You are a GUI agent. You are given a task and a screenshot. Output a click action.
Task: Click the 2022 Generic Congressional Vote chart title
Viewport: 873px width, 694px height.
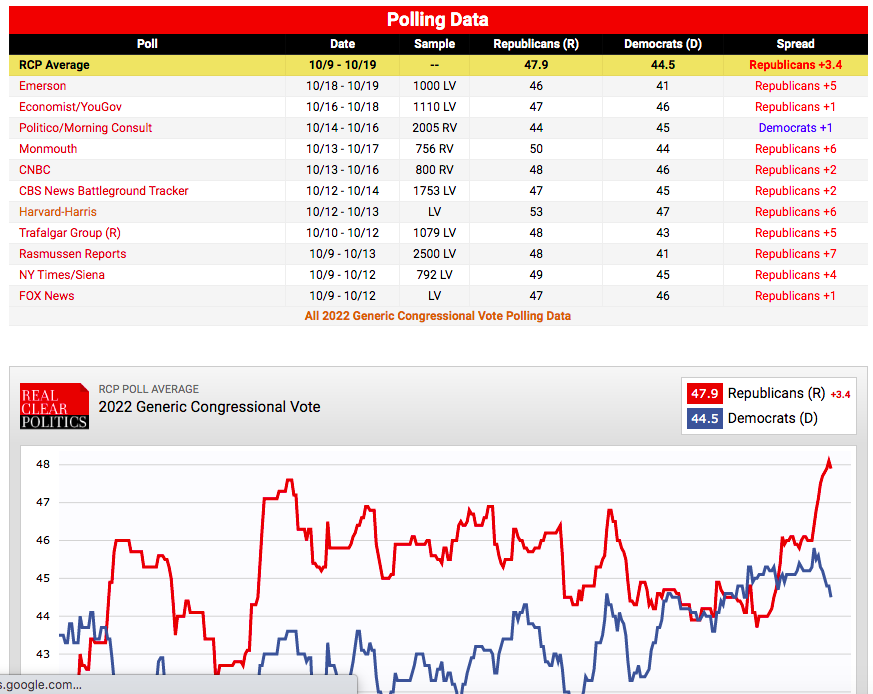pyautogui.click(x=209, y=407)
